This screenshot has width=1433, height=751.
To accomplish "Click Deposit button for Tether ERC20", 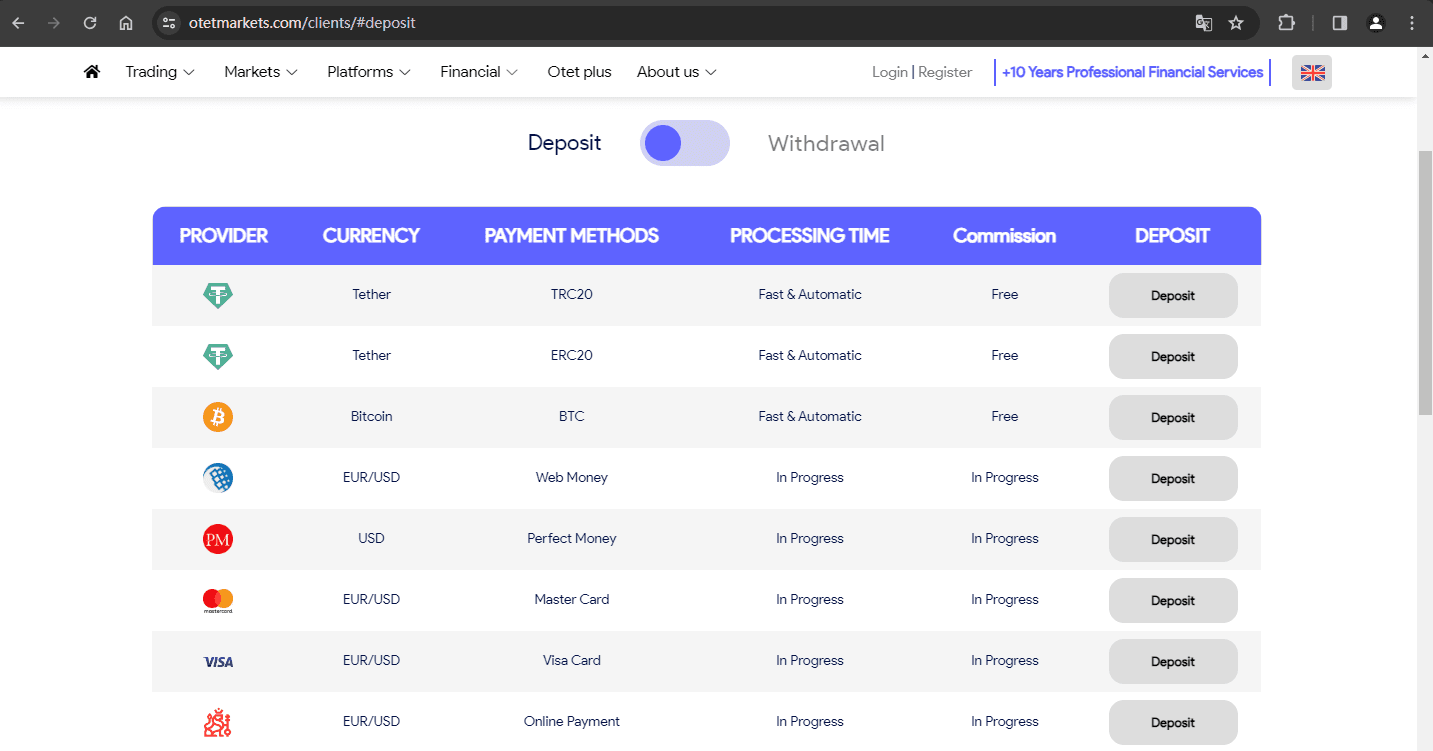I will [x=1173, y=357].
